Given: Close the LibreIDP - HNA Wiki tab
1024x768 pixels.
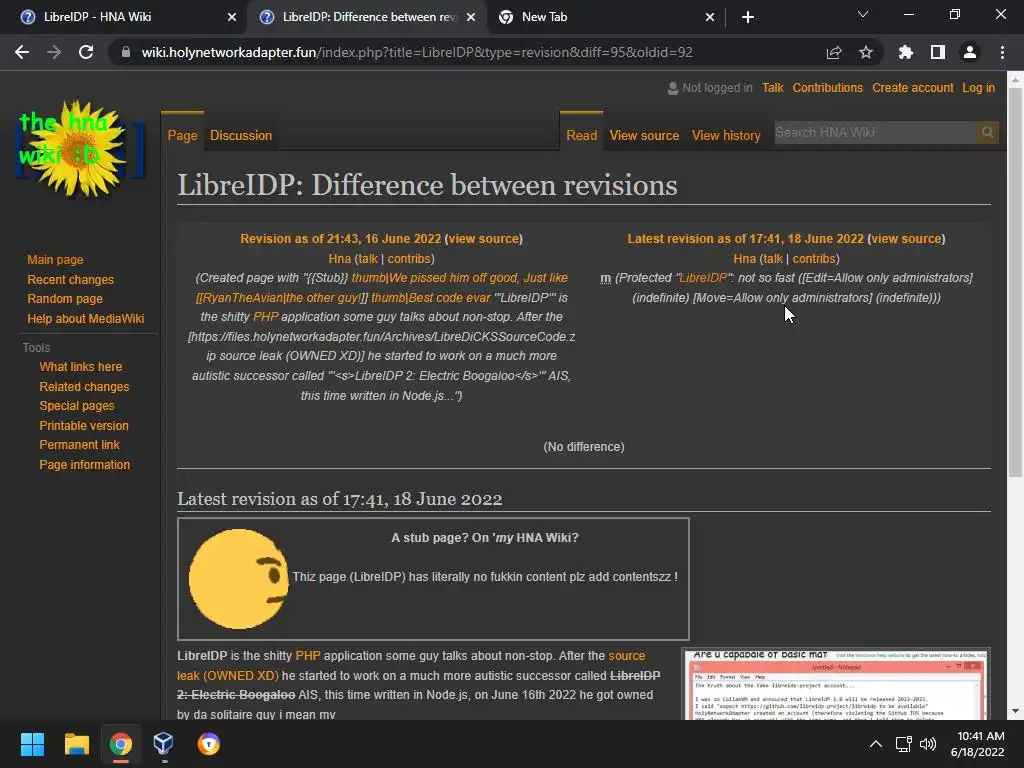Looking at the screenshot, I should (x=232, y=17).
